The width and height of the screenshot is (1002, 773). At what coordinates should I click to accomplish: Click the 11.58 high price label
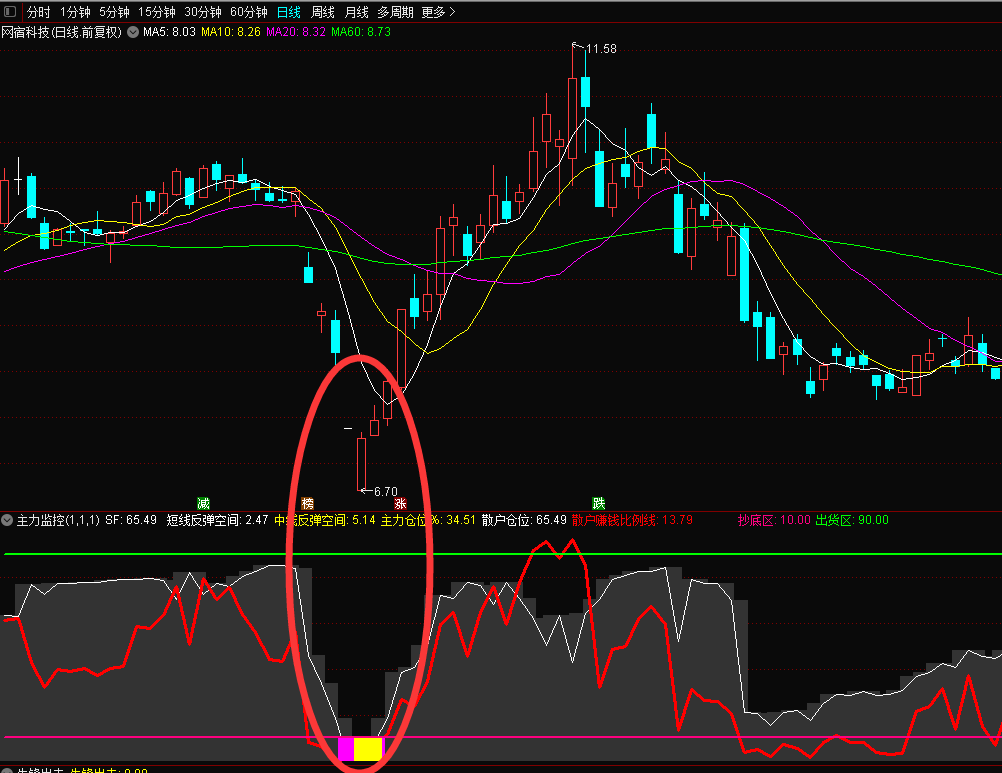[601, 48]
